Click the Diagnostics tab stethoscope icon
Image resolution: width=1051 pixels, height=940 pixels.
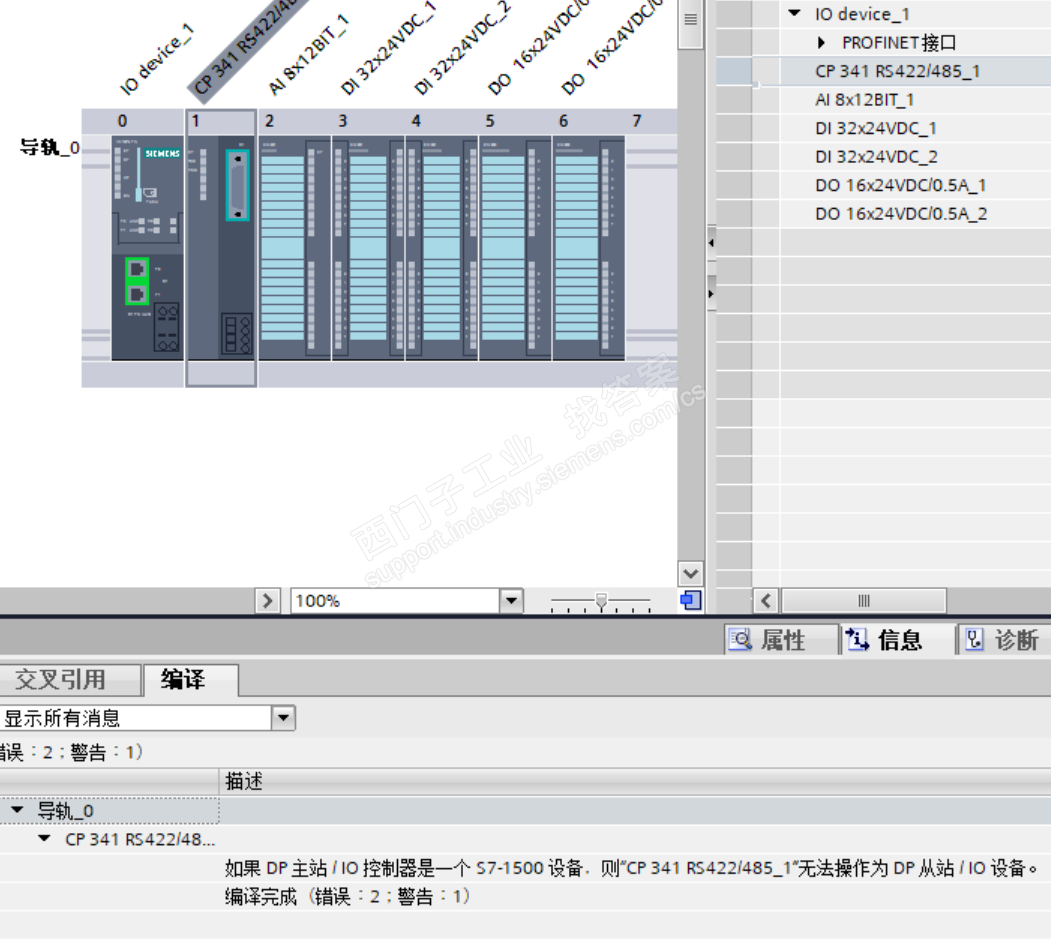pyautogui.click(x=974, y=640)
